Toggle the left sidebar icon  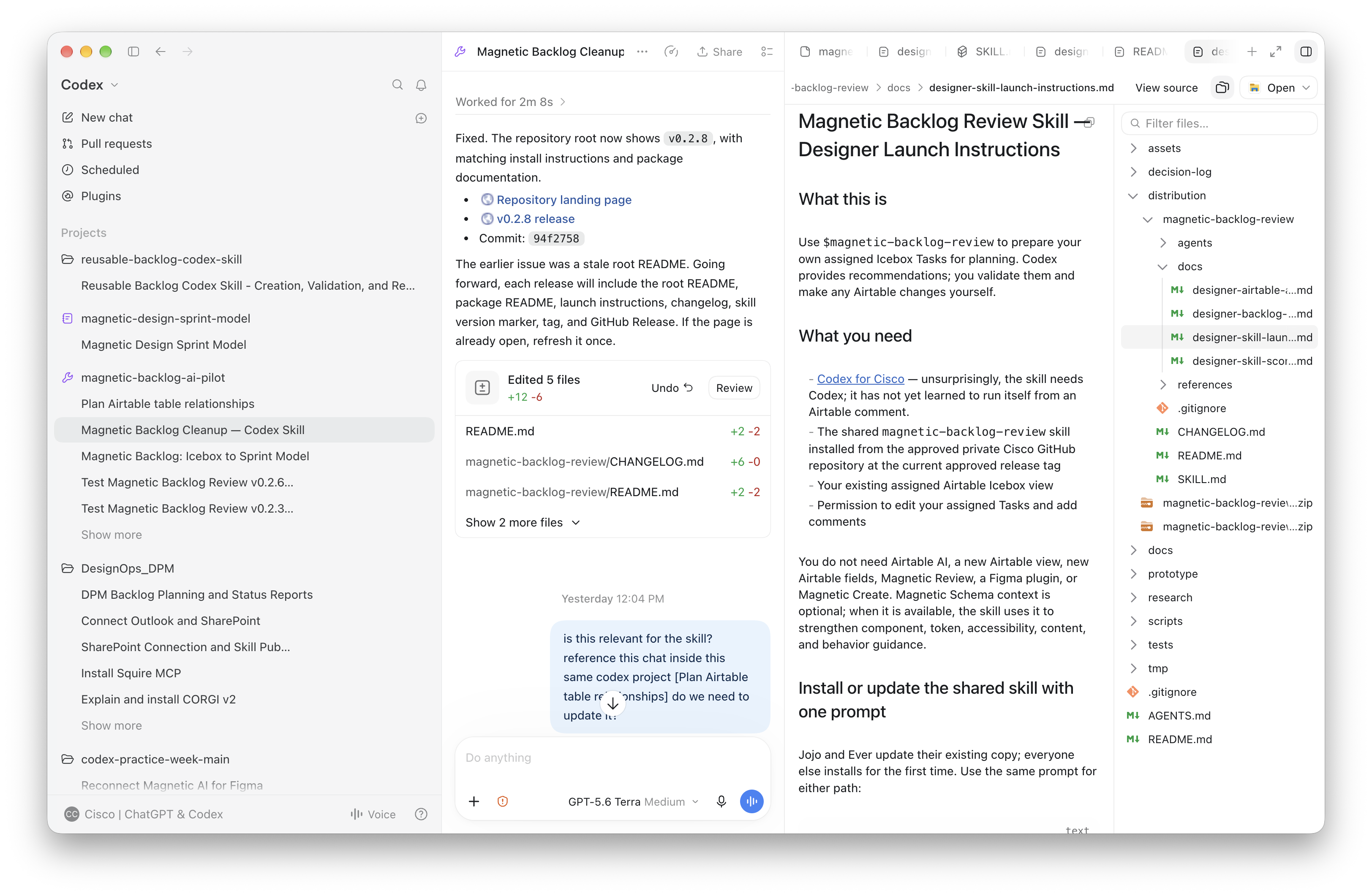pyautogui.click(x=133, y=52)
